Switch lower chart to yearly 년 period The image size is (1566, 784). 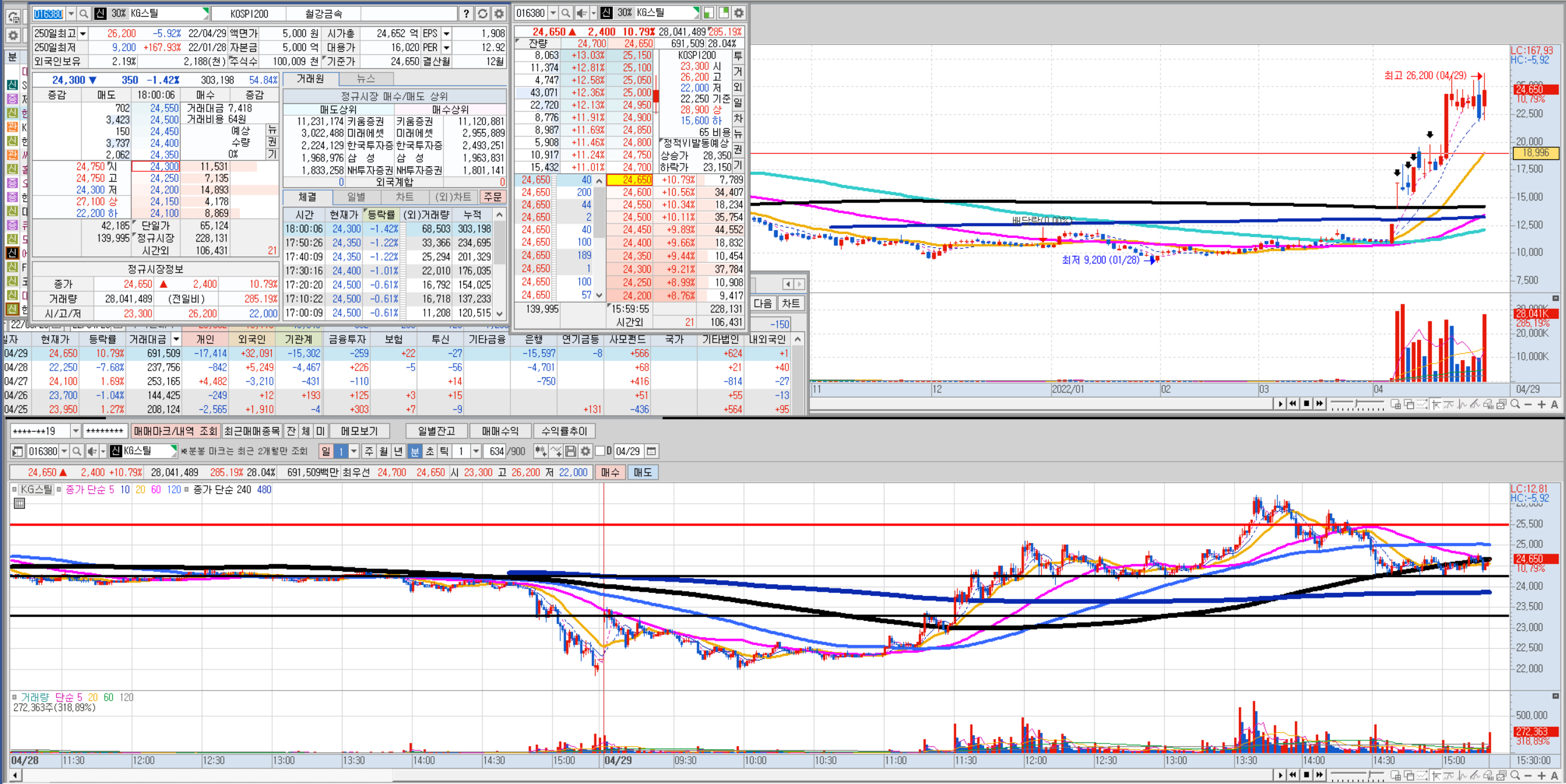pyautogui.click(x=399, y=451)
